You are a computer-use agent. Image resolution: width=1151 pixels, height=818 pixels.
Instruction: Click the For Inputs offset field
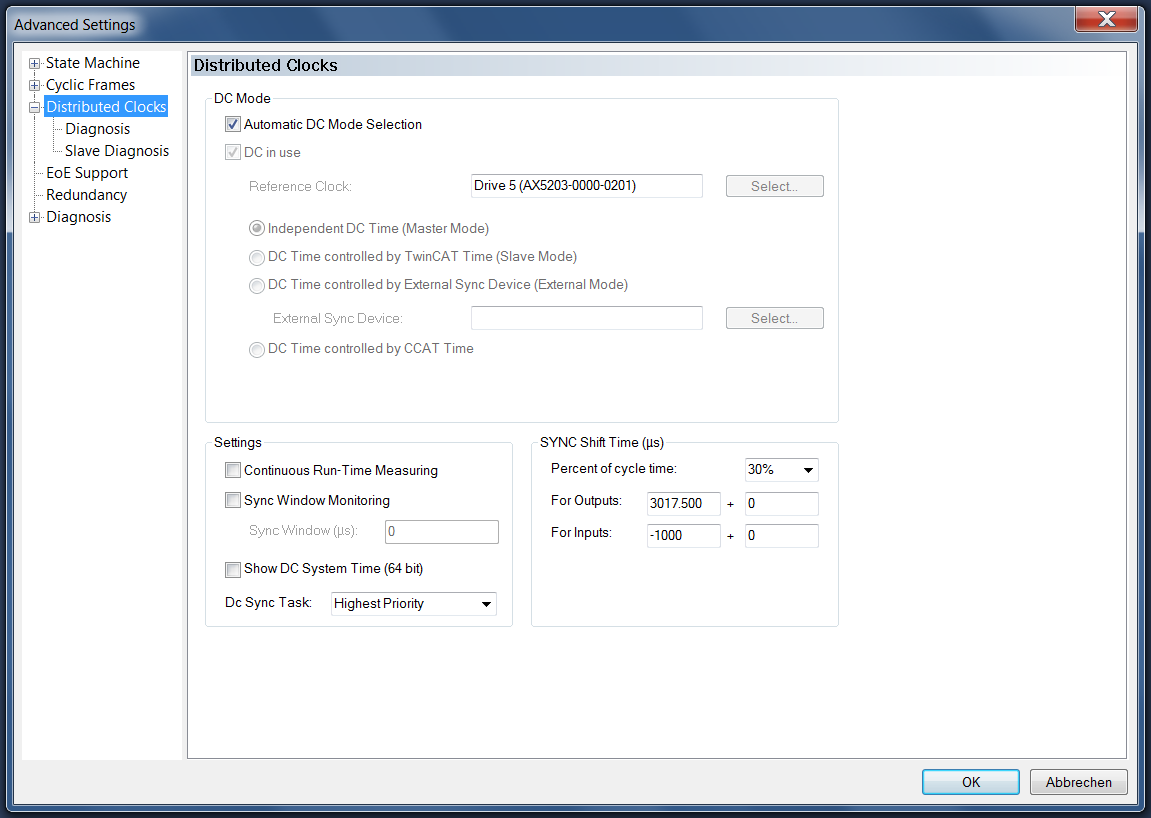[782, 536]
